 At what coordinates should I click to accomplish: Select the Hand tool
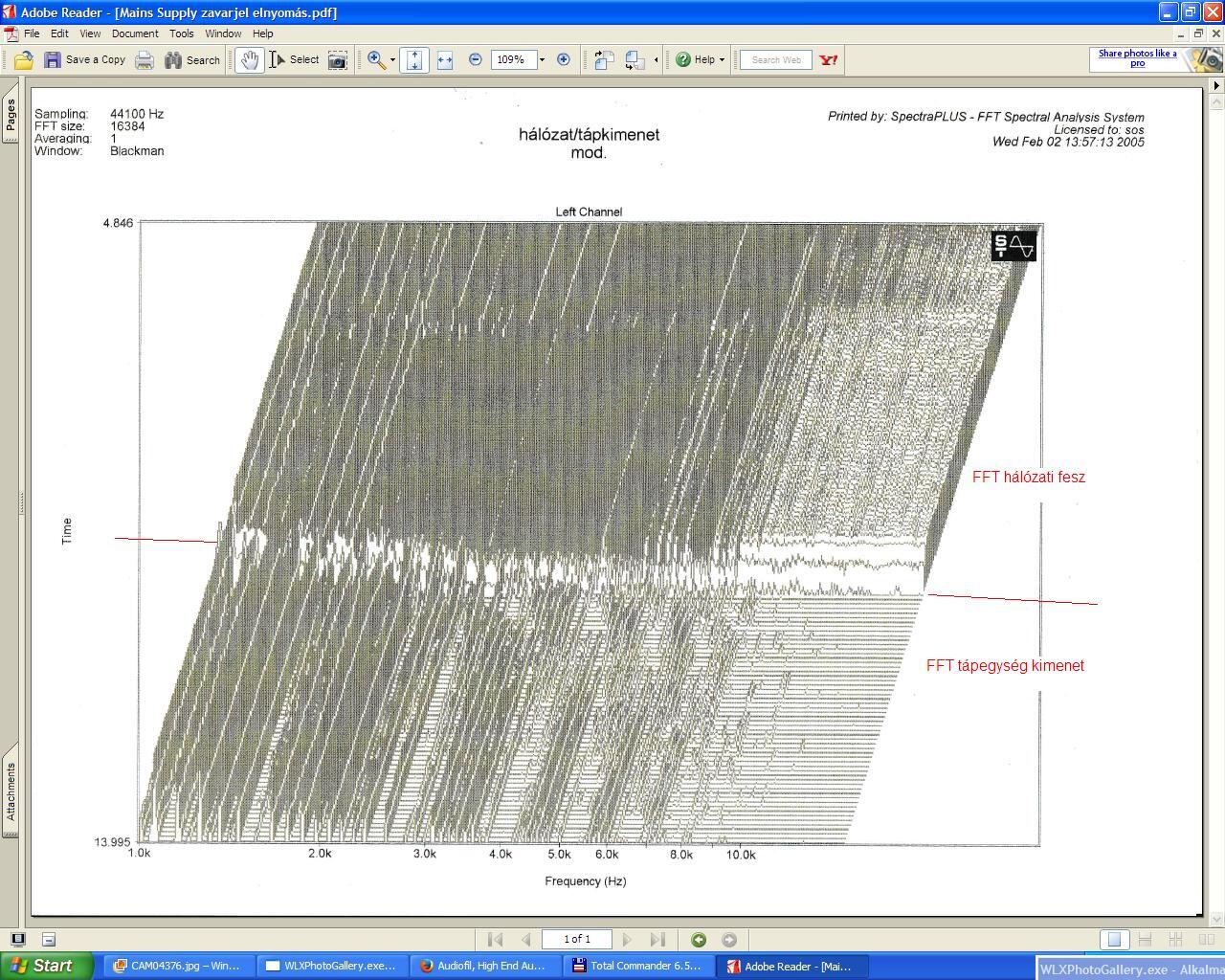click(x=249, y=60)
